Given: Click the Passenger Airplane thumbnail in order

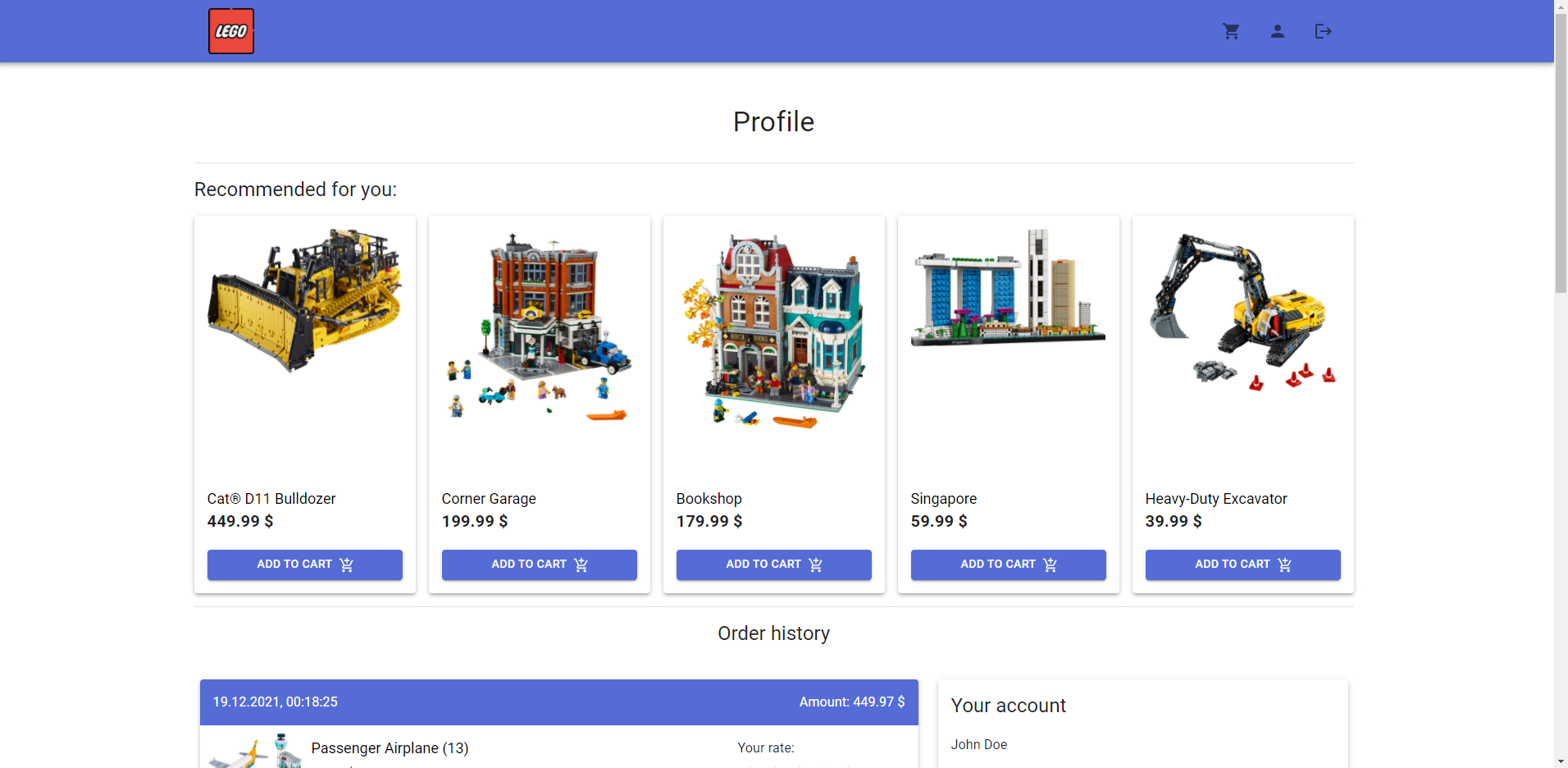Looking at the screenshot, I should [256, 751].
